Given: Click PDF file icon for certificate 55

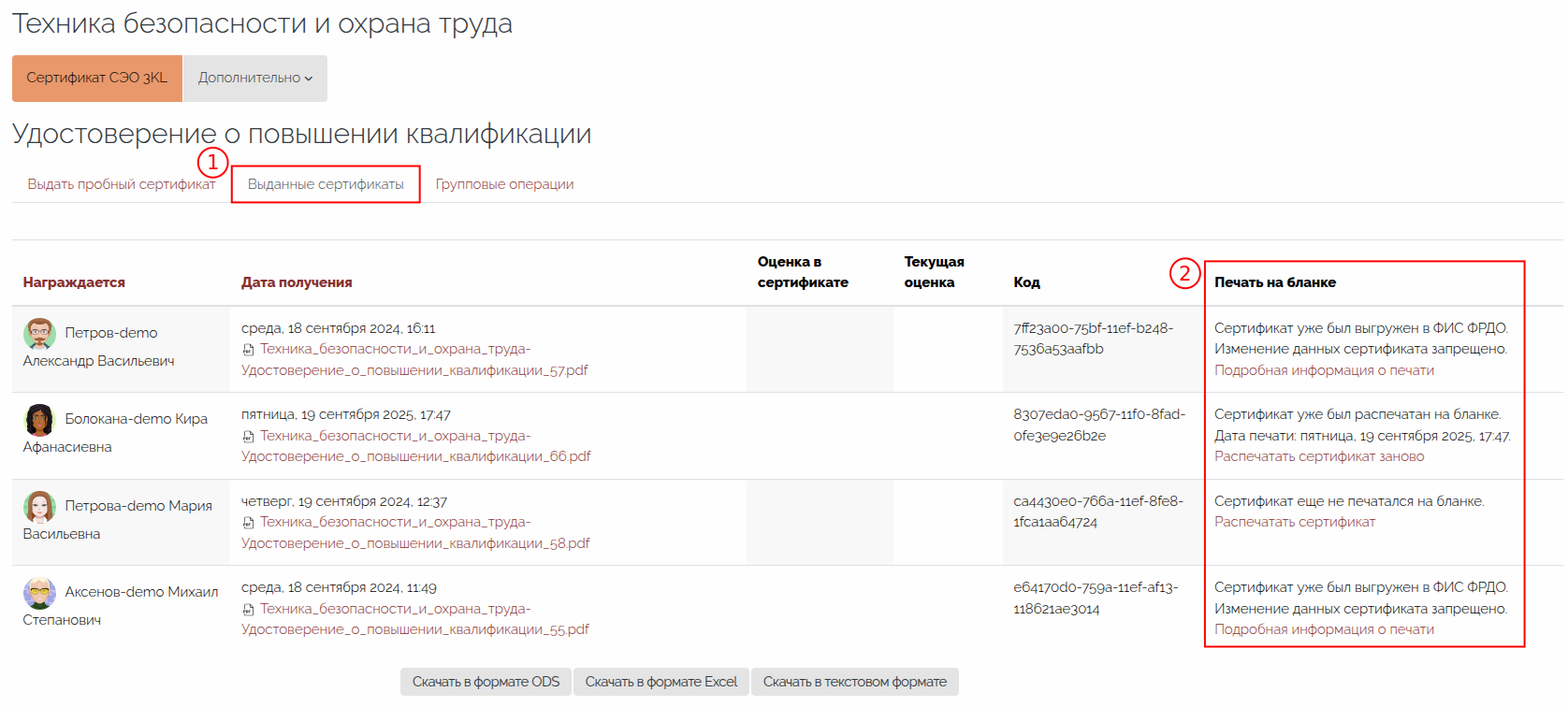Looking at the screenshot, I should click(248, 610).
